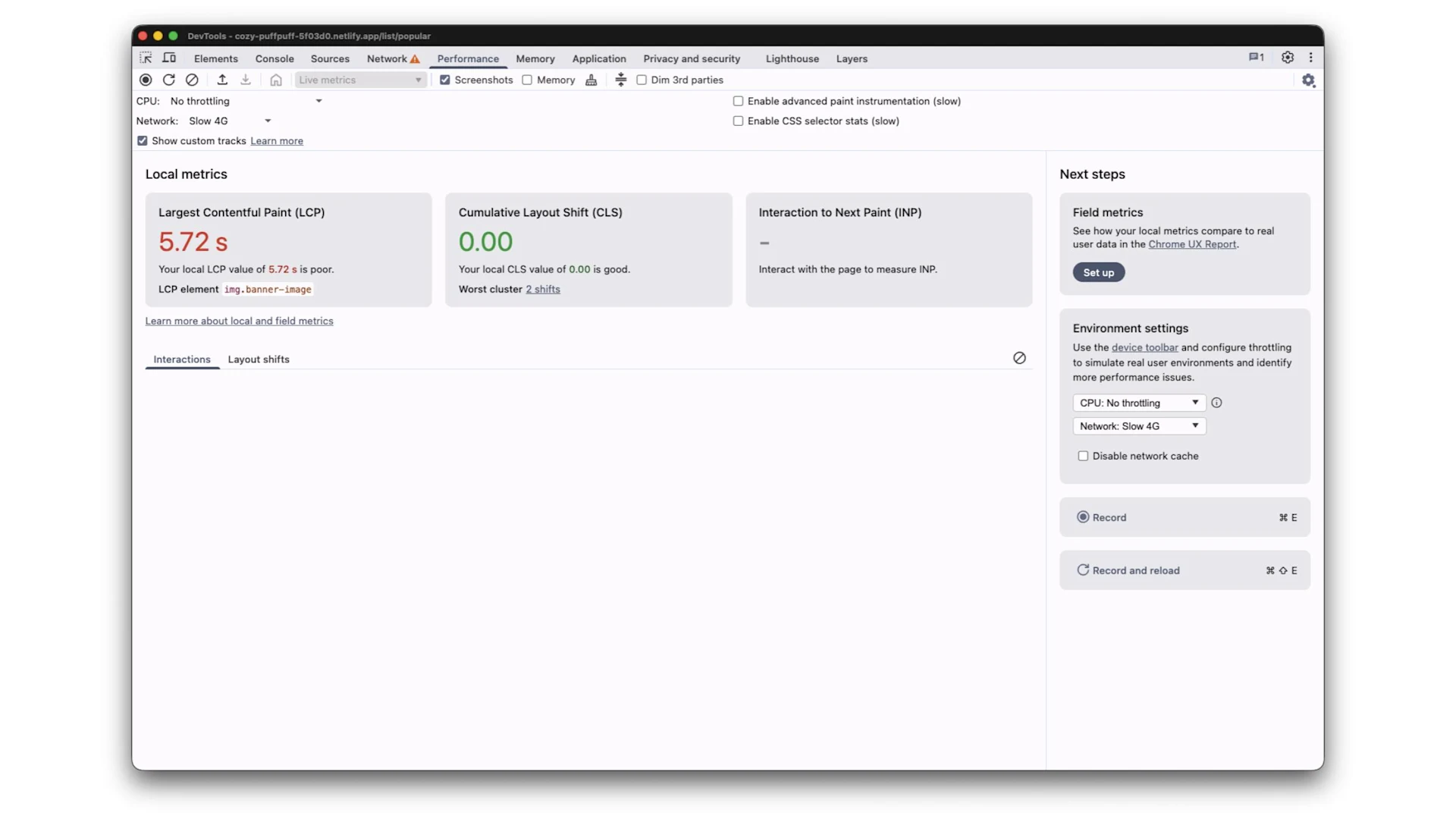The width and height of the screenshot is (1456, 819).
Task: Load a saved performance profile
Action: click(223, 80)
